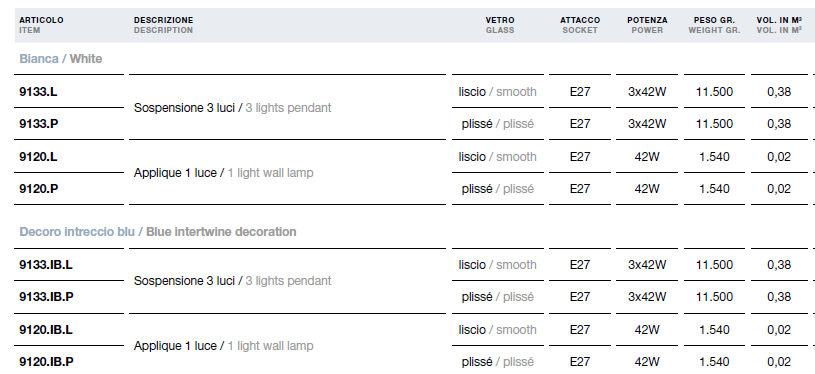This screenshot has width=815, height=374.
Task: Click the ARTICOLO / ITEM column header
Action: click(42, 25)
